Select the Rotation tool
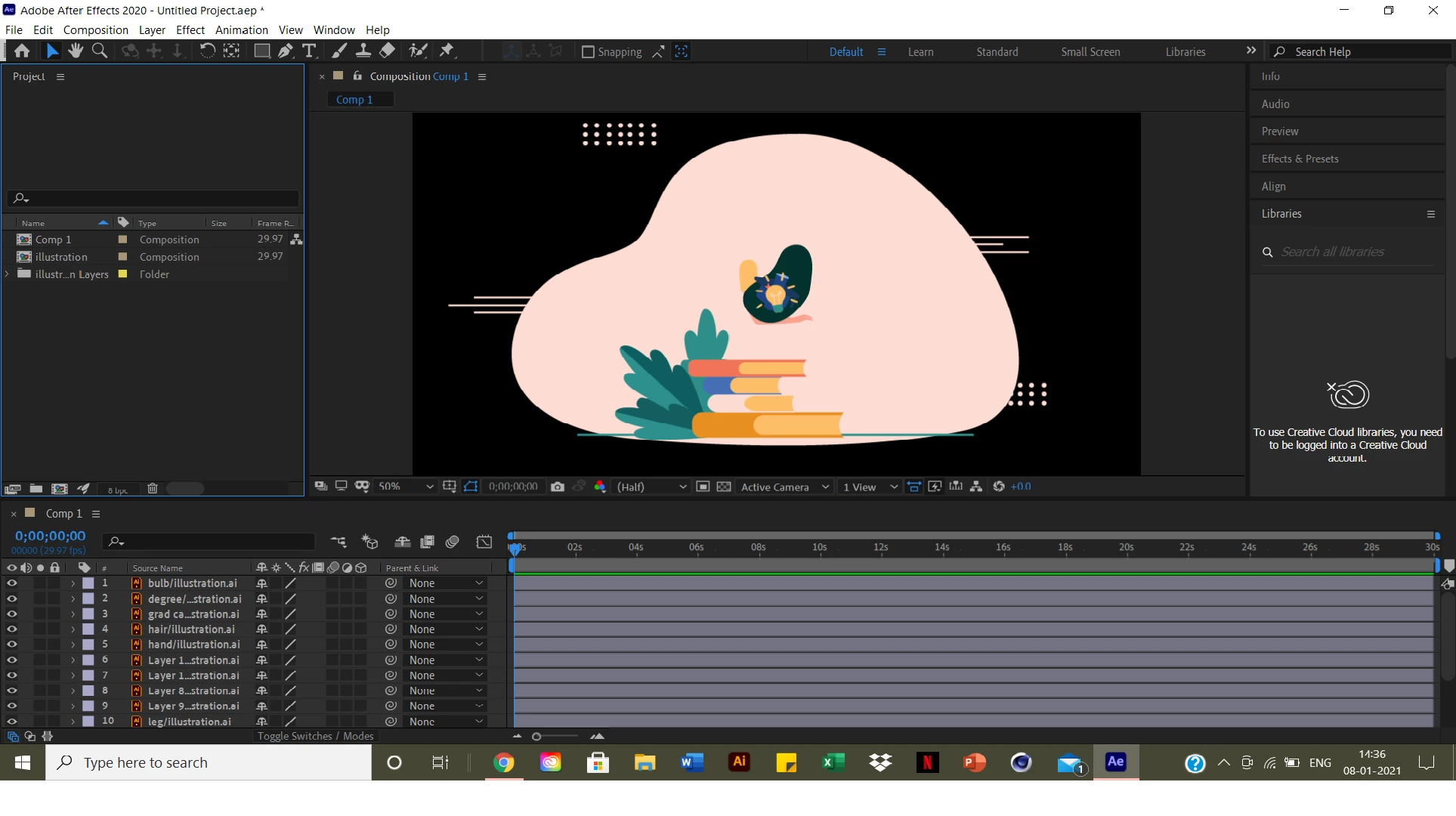This screenshot has width=1456, height=816. [x=206, y=51]
